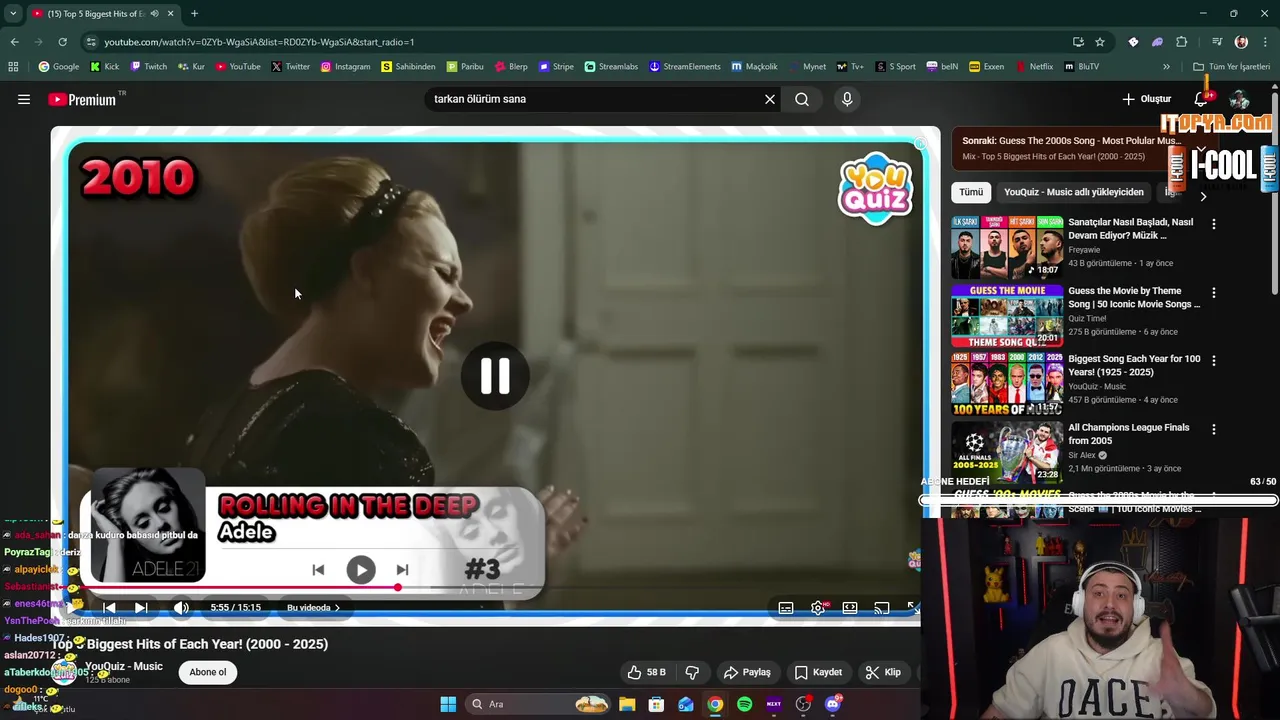
Task: Open Microsoft Store from taskbar
Action: (x=656, y=704)
